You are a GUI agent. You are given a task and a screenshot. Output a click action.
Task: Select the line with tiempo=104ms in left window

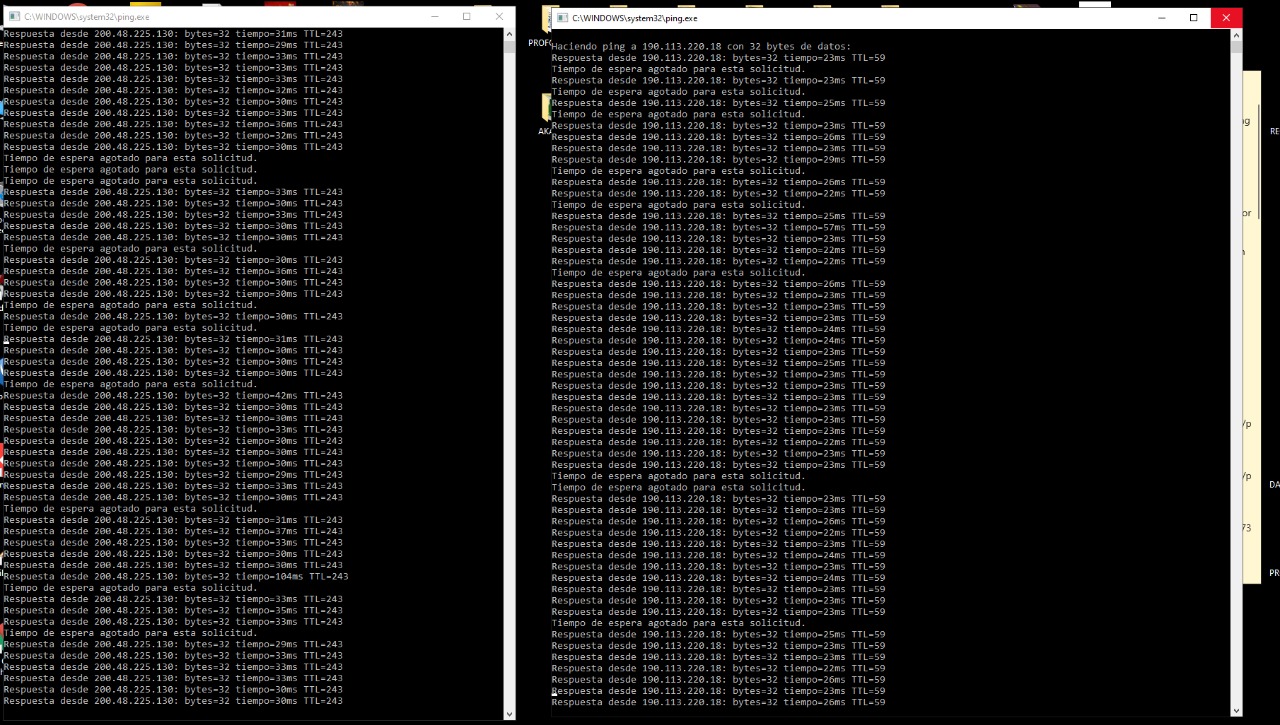point(176,576)
